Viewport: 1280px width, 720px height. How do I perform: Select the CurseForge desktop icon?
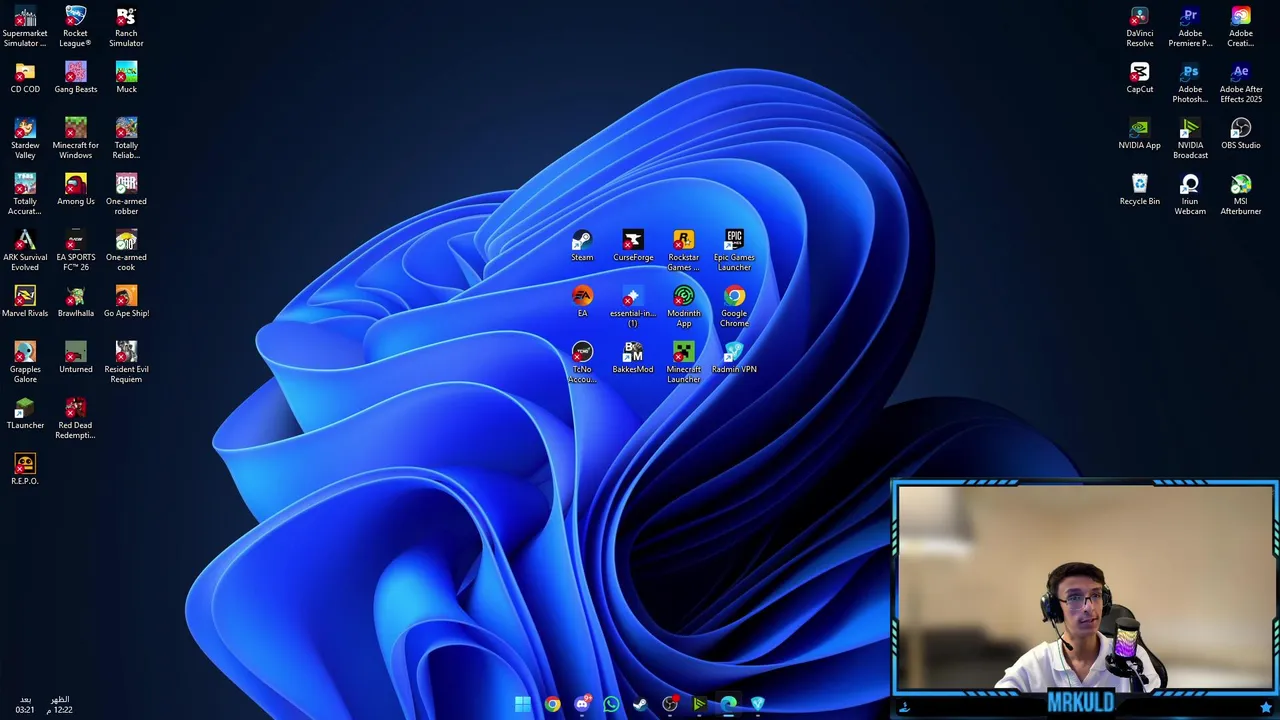pyautogui.click(x=633, y=246)
